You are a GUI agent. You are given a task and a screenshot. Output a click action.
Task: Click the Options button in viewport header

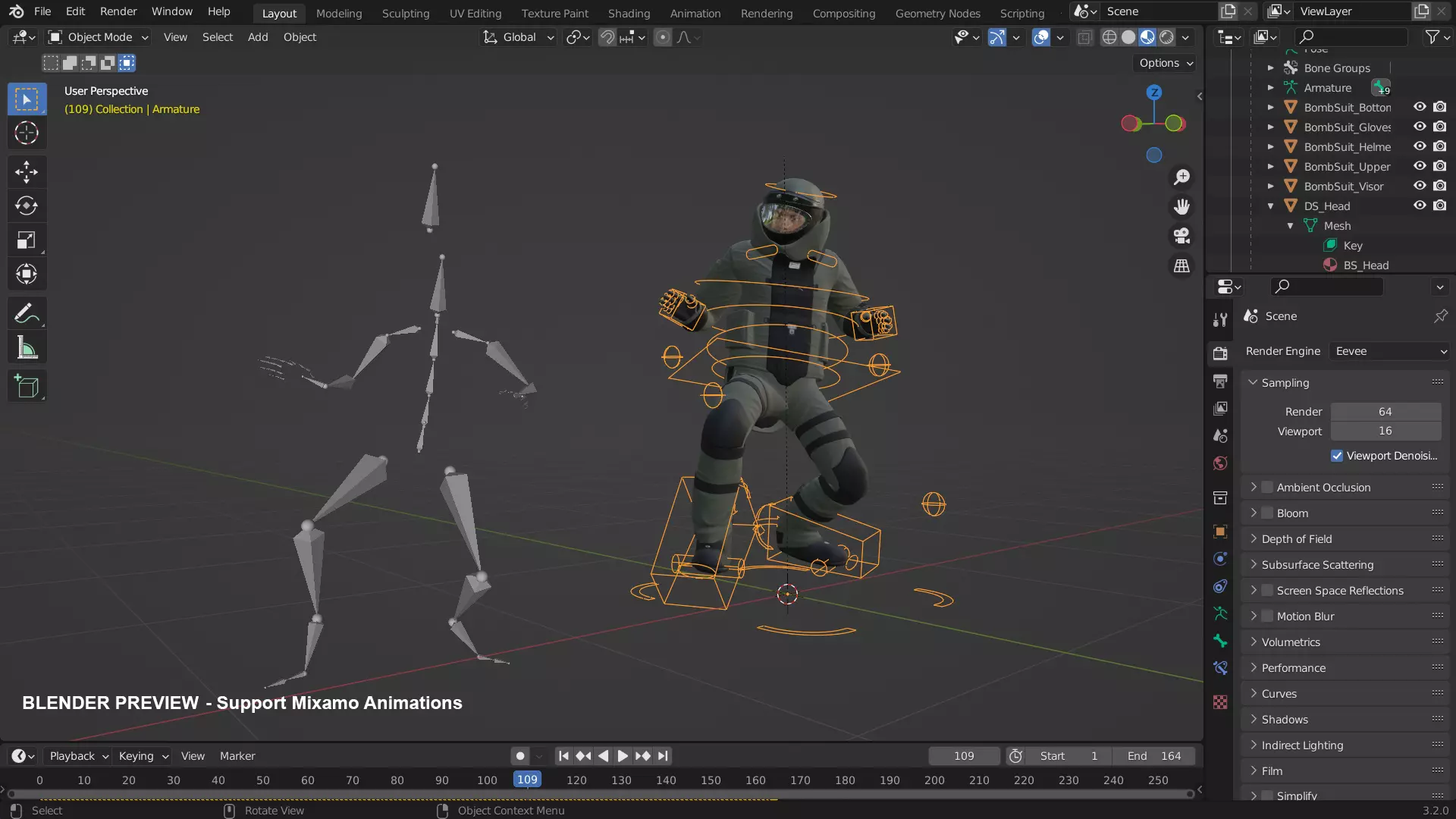(x=1166, y=63)
